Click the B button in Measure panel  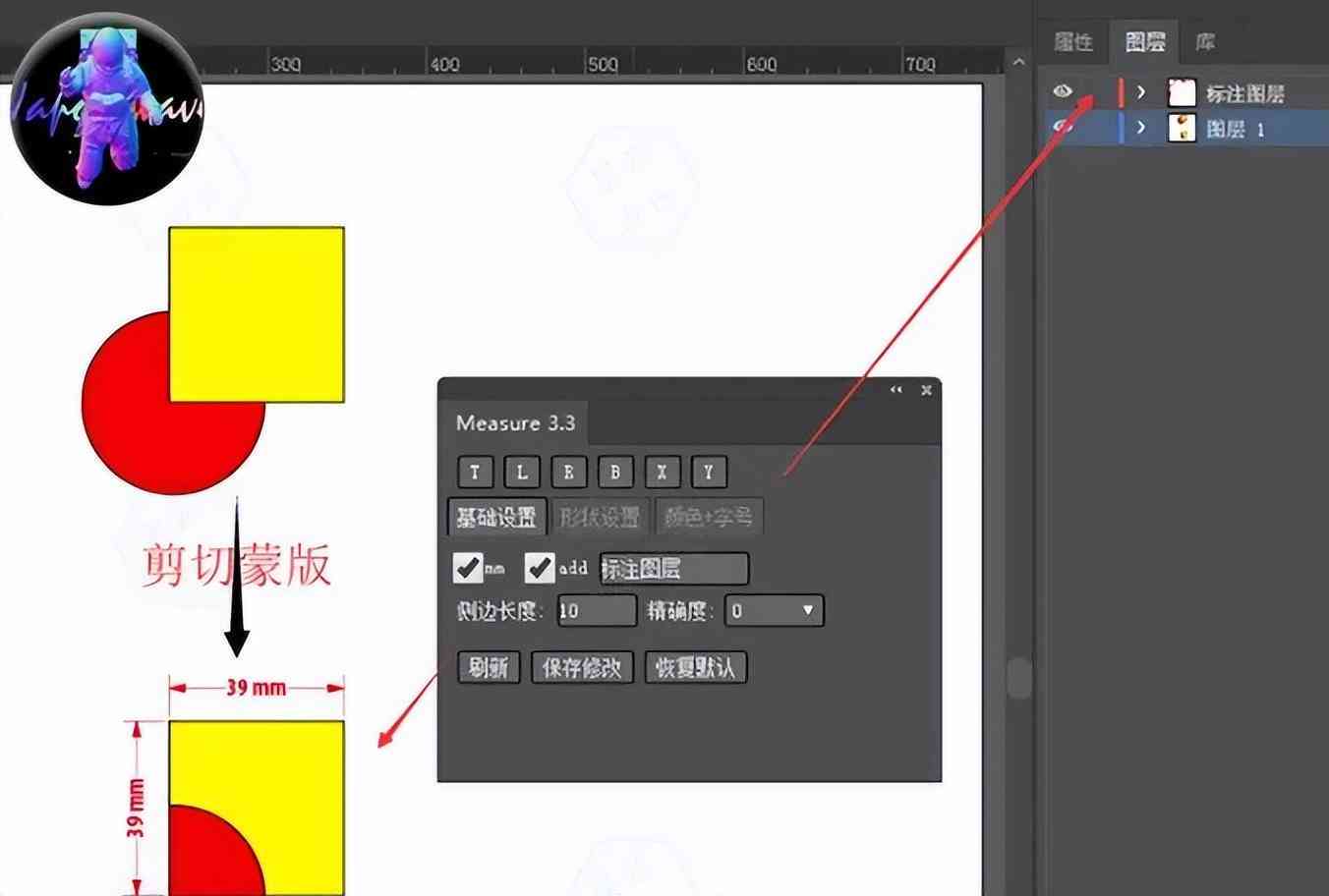point(615,473)
